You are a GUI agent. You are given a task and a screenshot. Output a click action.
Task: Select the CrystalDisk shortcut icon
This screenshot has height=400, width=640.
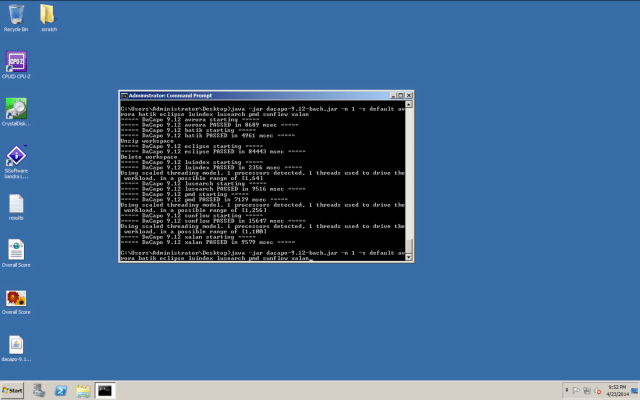[x=16, y=112]
